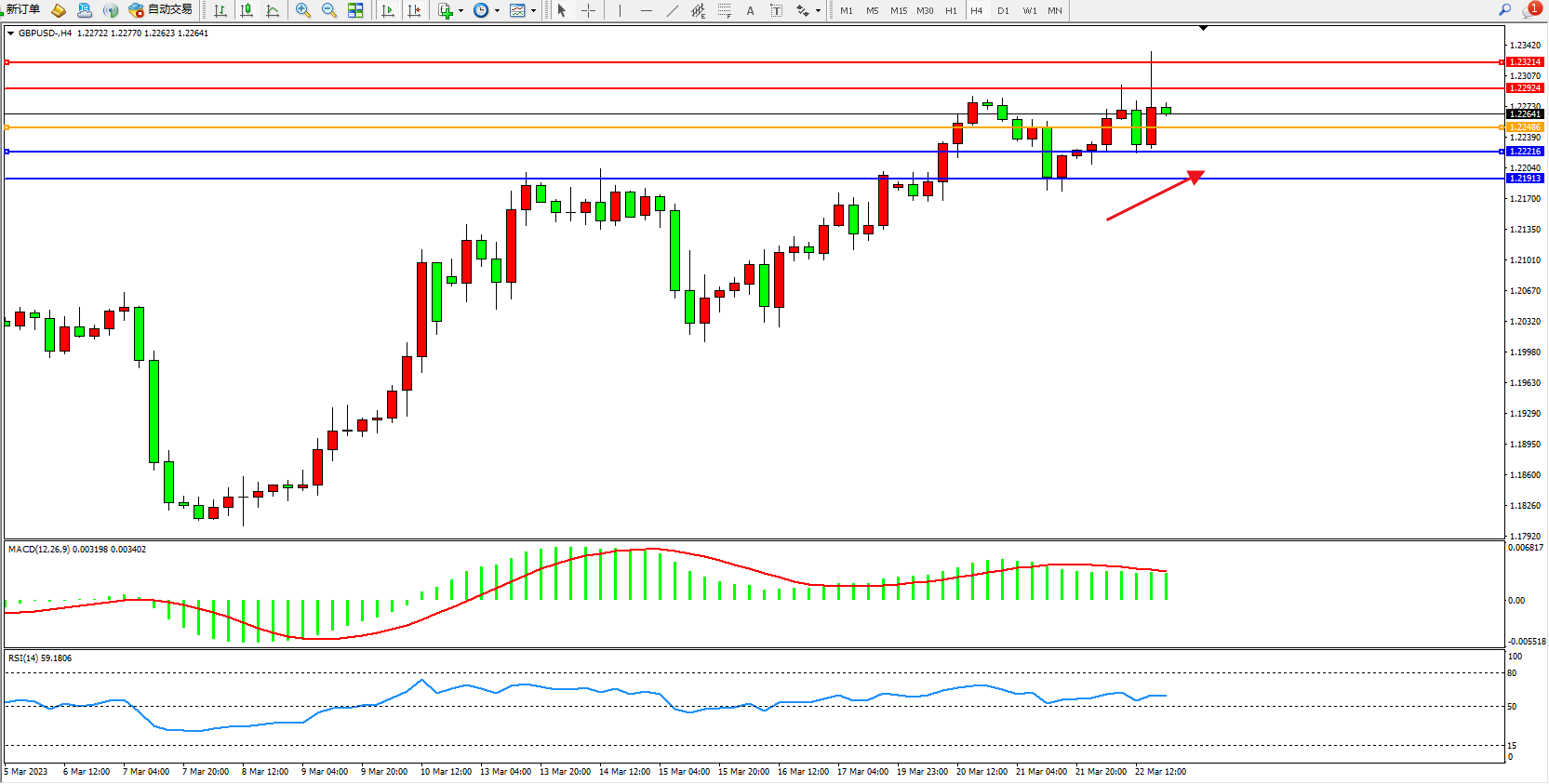This screenshot has width=1549, height=784.
Task: Click the New Order (新订单) button
Action: tap(22, 10)
